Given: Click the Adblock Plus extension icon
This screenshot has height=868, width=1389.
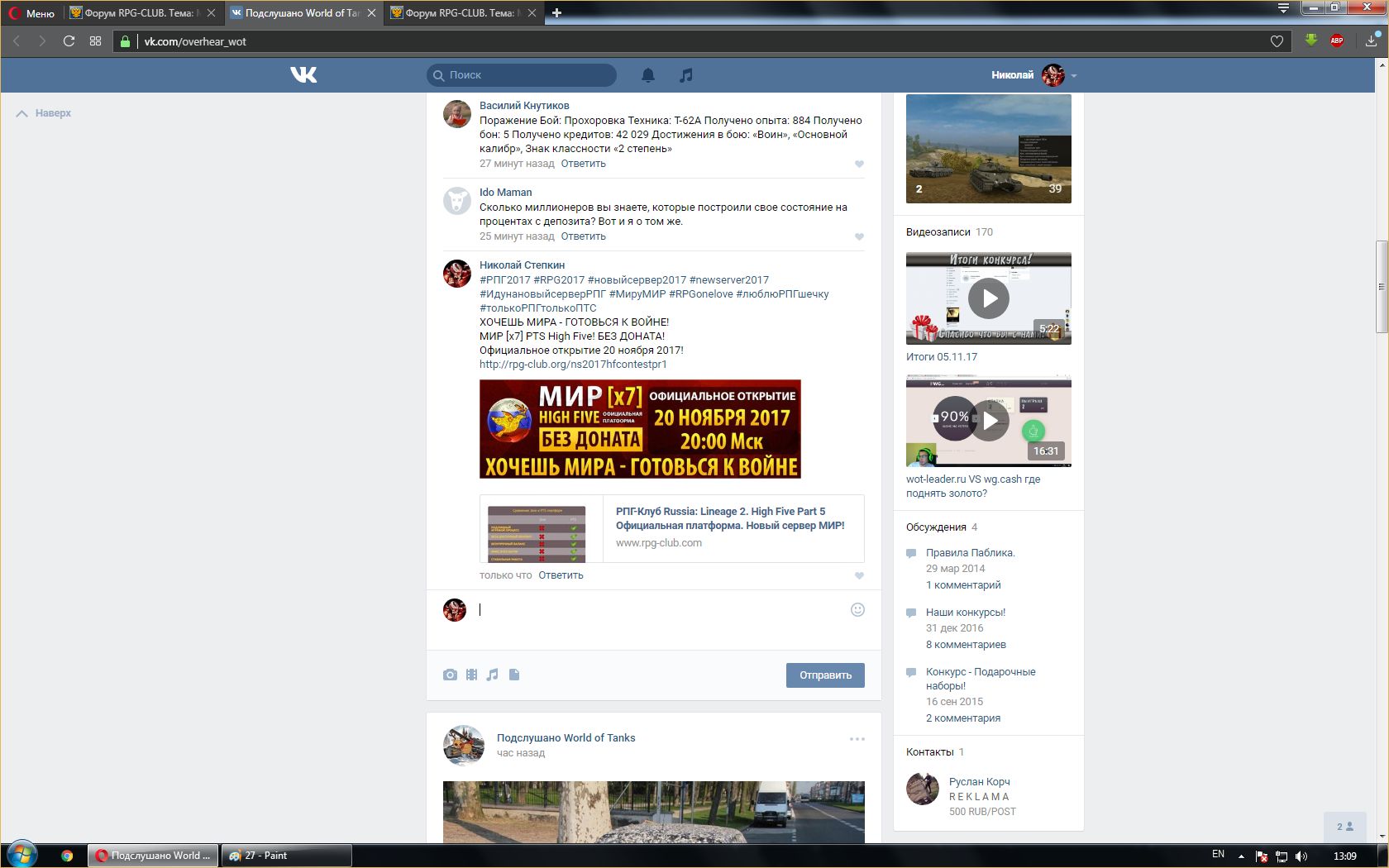Looking at the screenshot, I should tap(1336, 41).
